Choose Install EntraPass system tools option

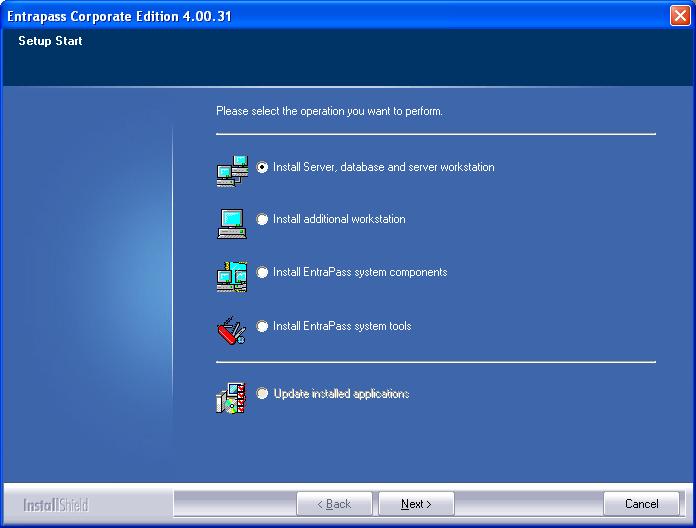pos(262,326)
